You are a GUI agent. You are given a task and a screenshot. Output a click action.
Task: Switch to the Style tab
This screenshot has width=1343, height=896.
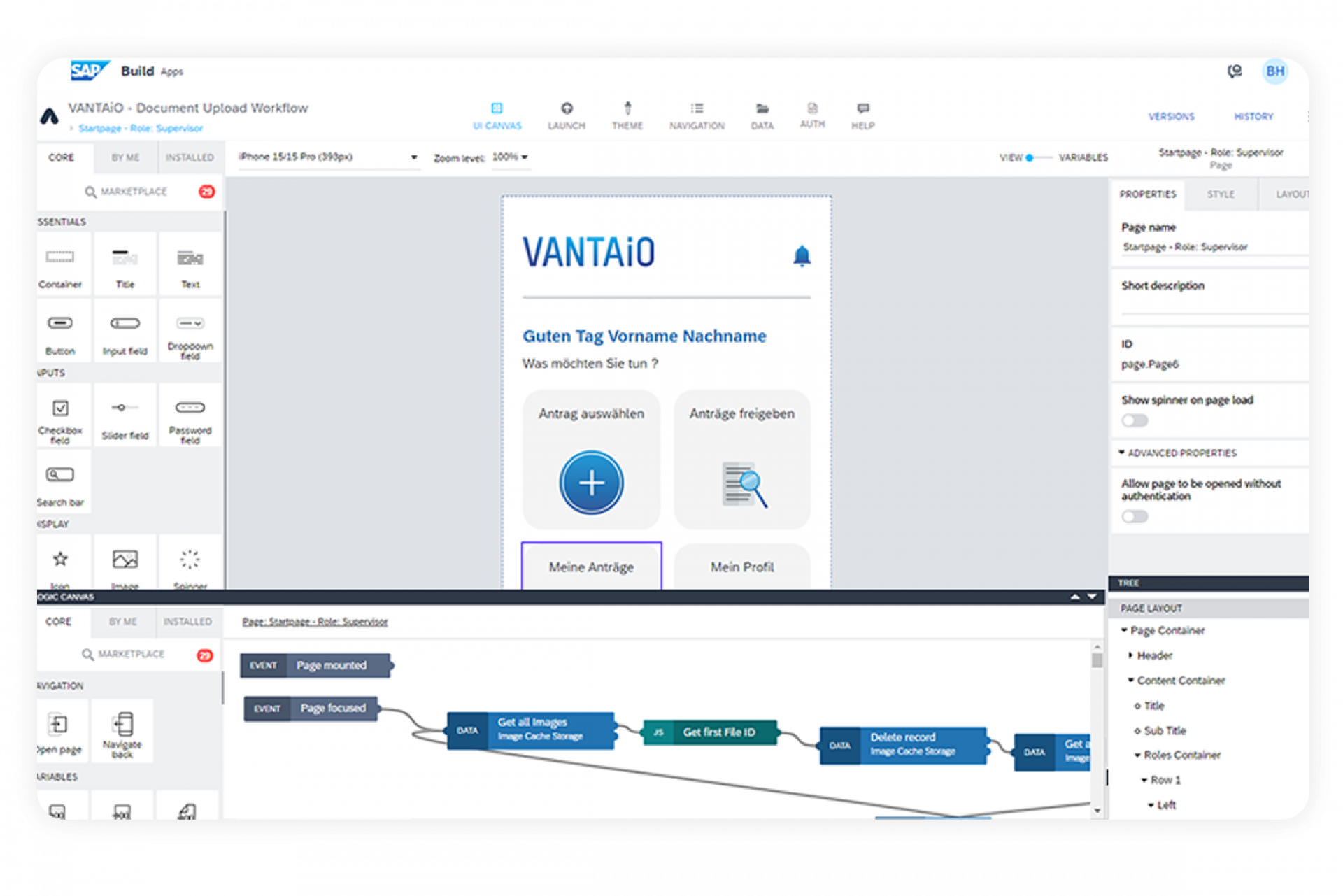click(x=1221, y=194)
